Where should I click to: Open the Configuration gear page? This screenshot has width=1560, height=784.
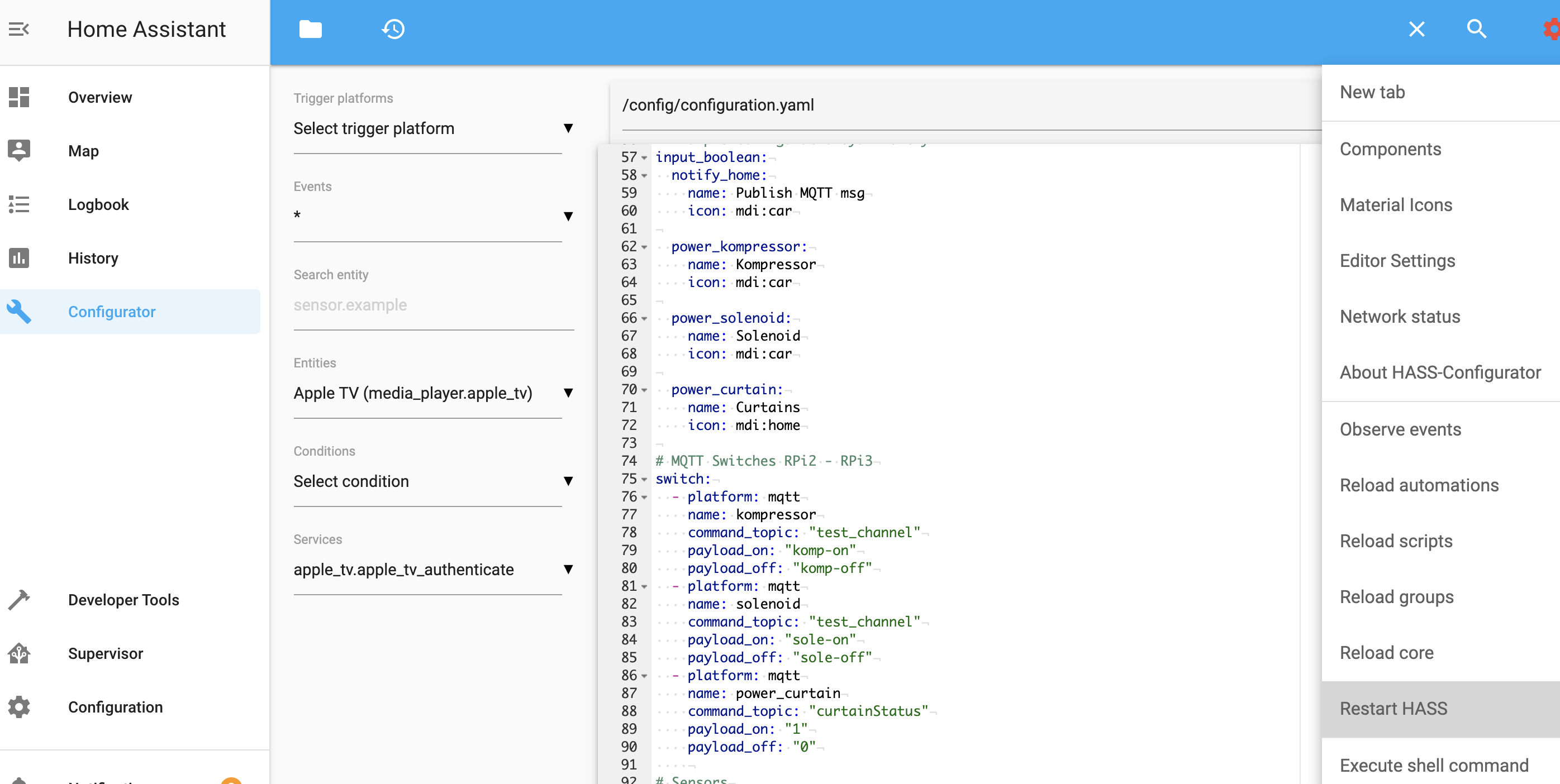[x=115, y=706]
